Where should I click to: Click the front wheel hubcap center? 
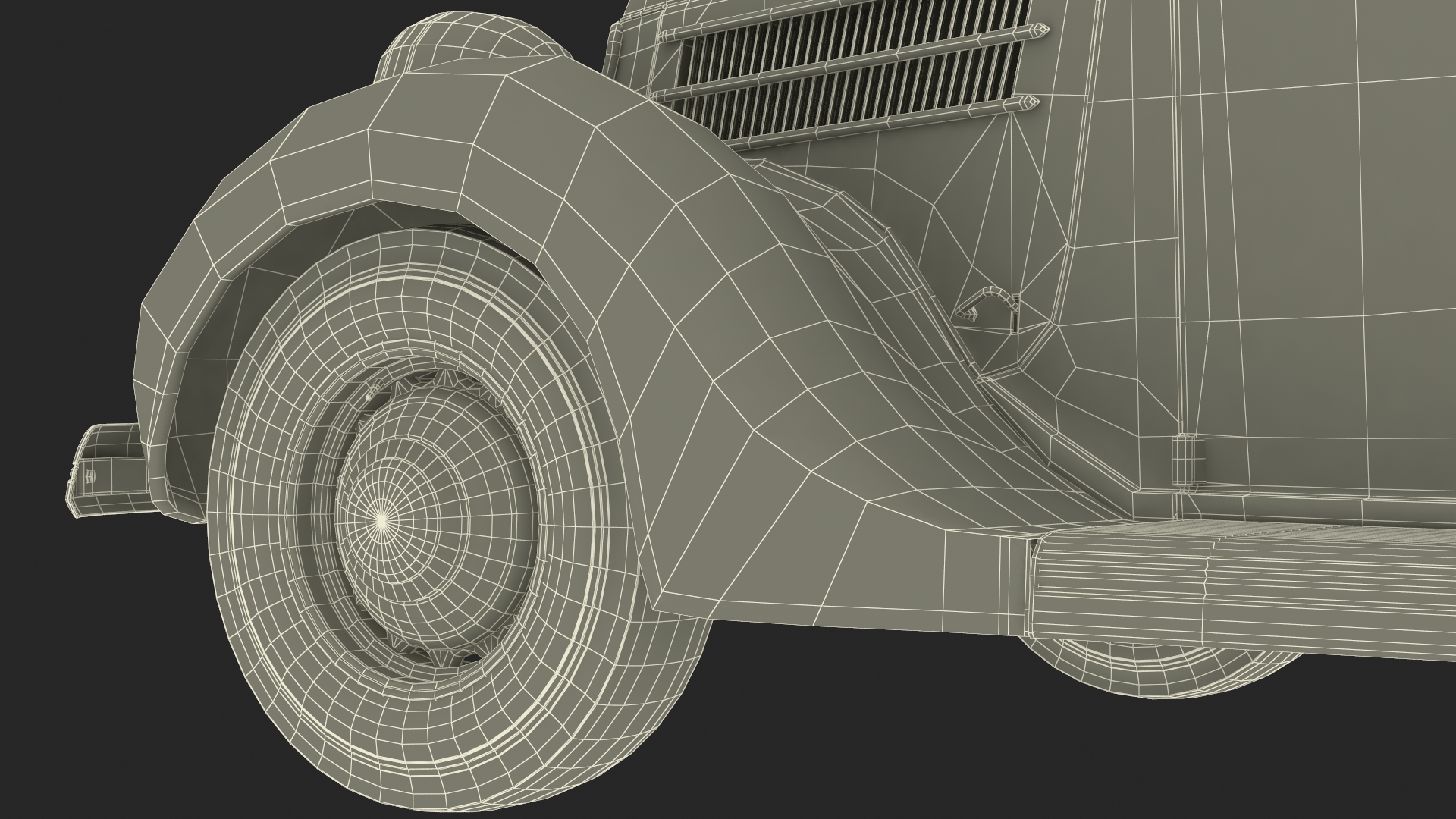tap(383, 519)
